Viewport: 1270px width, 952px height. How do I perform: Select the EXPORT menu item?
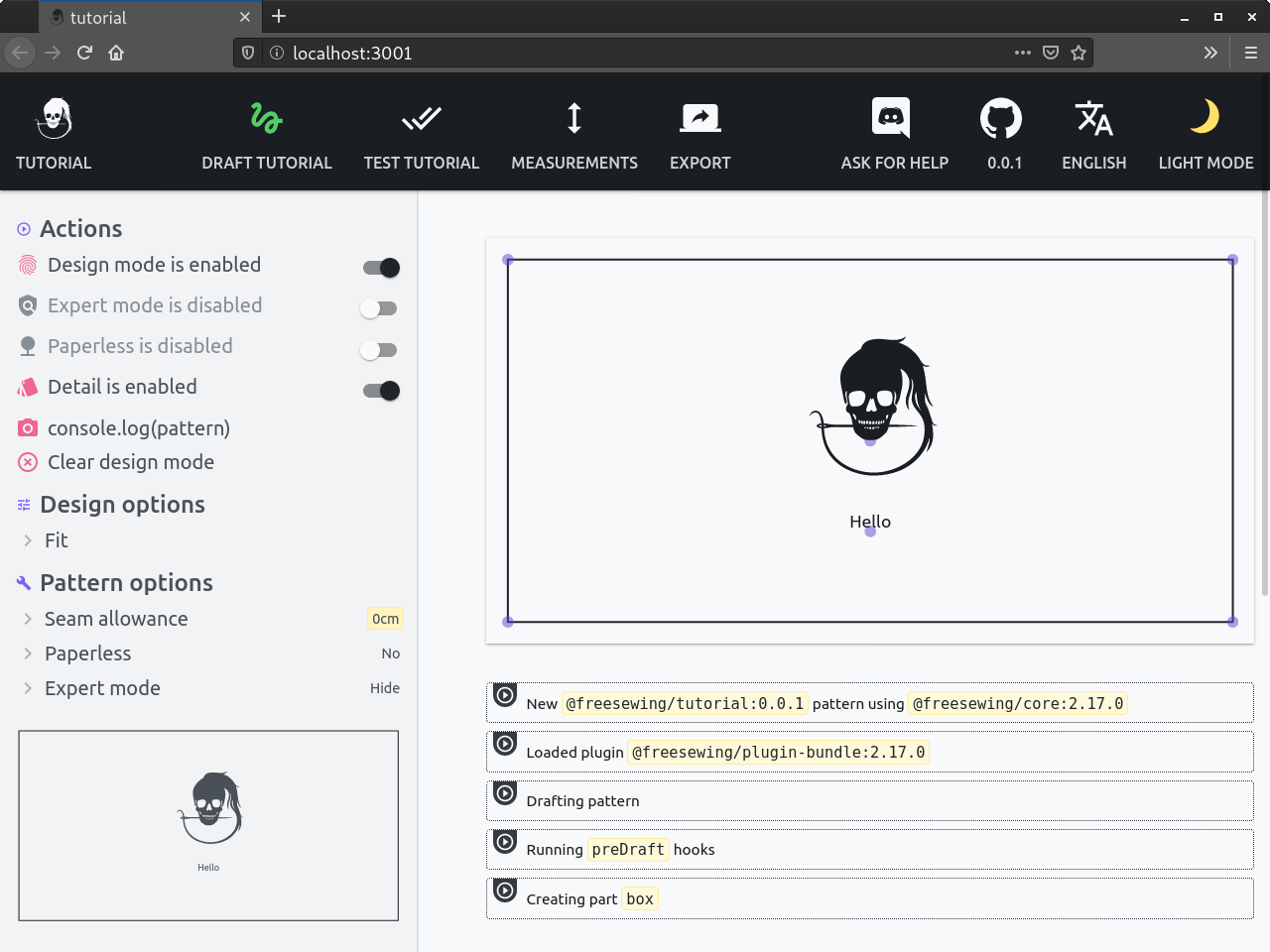700,163
